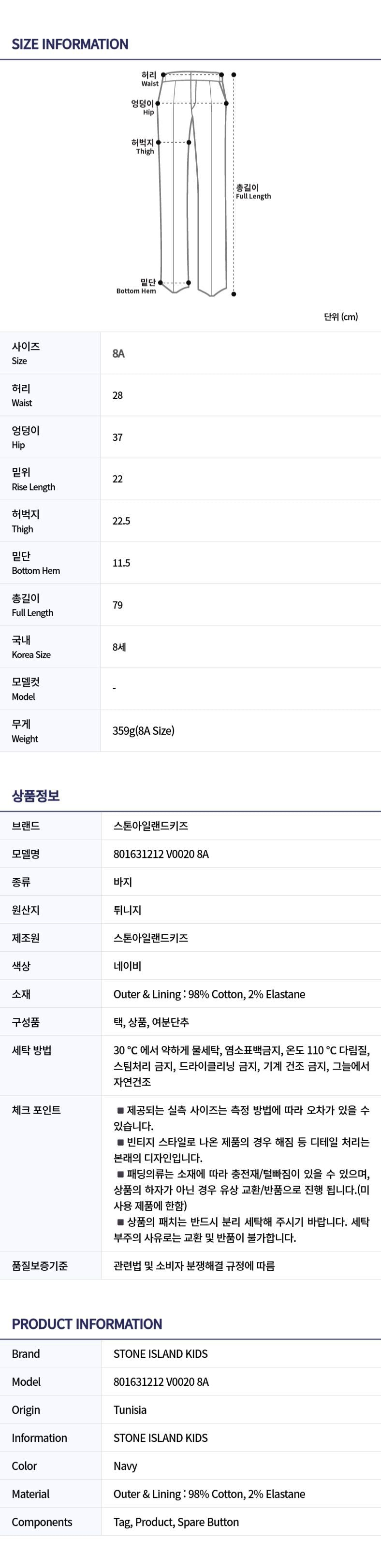This screenshot has height=1568, width=381.
Task: Click the Tunisia origin value
Action: tap(130, 1410)
